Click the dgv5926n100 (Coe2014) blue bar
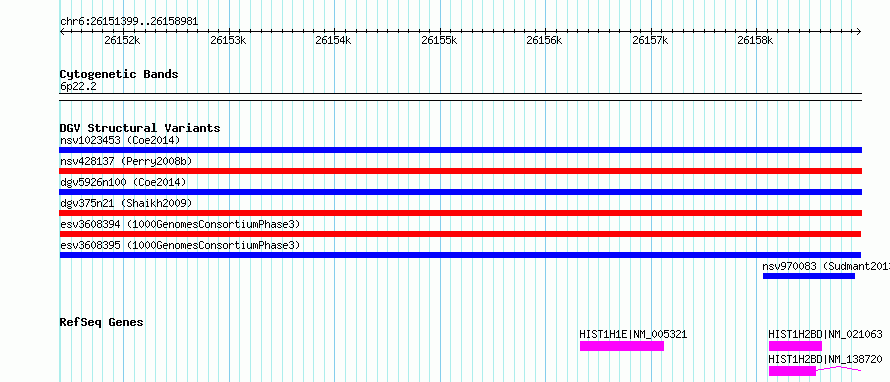The height and width of the screenshot is (382, 890). (460, 192)
